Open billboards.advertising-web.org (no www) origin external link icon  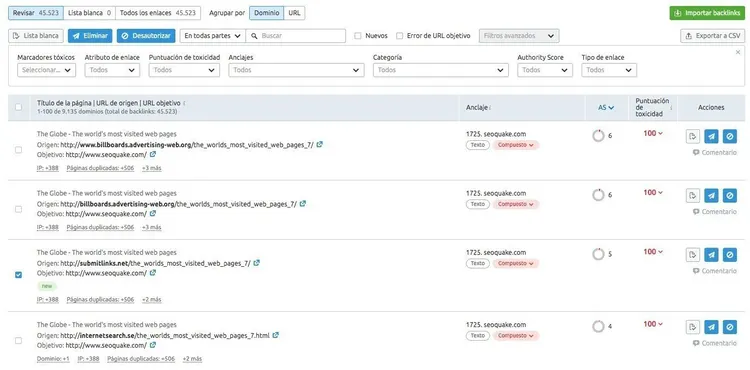pyautogui.click(x=303, y=204)
